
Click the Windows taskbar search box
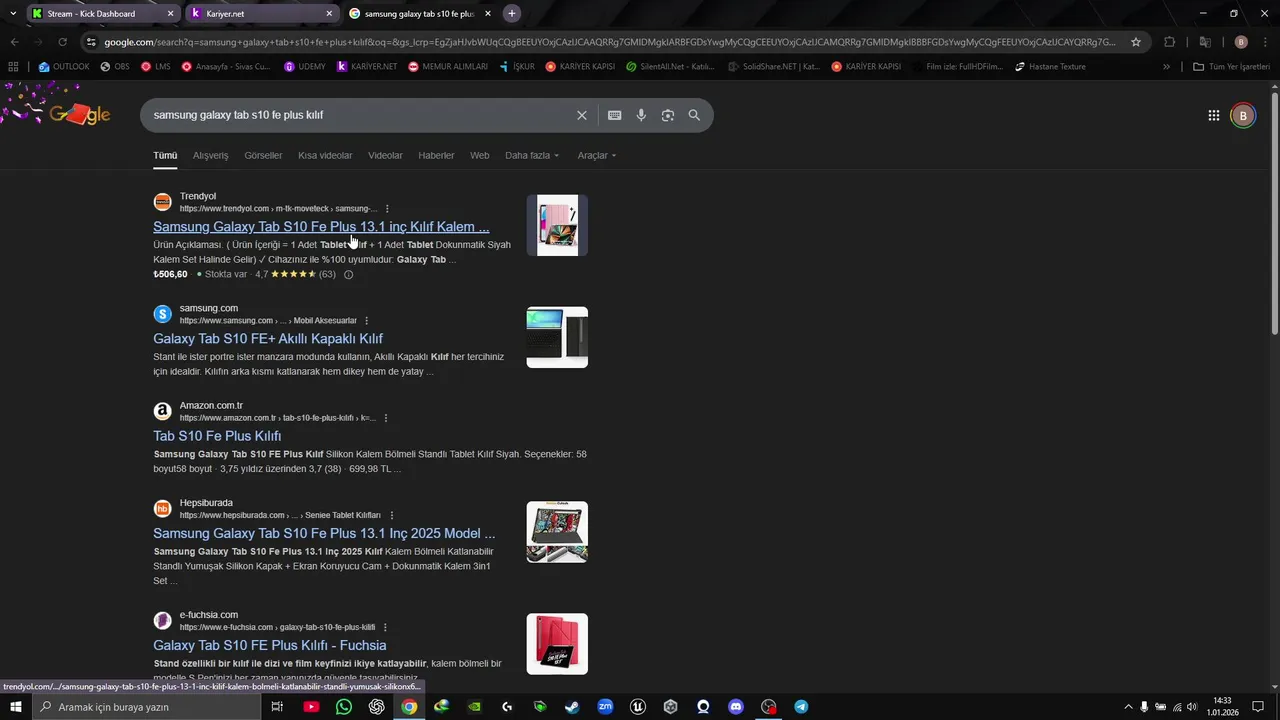click(x=145, y=707)
